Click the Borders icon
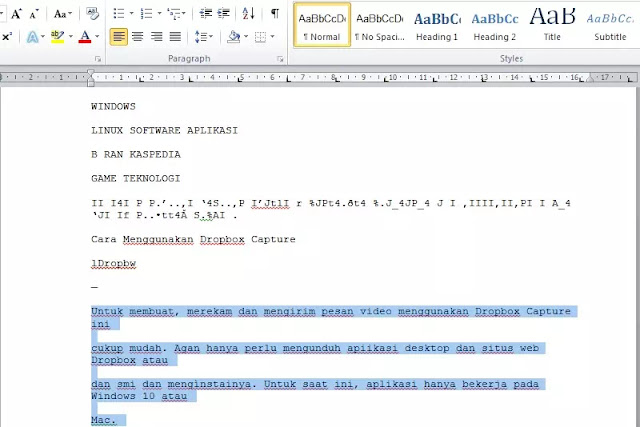Viewport: 640px width, 427px height. coord(260,37)
